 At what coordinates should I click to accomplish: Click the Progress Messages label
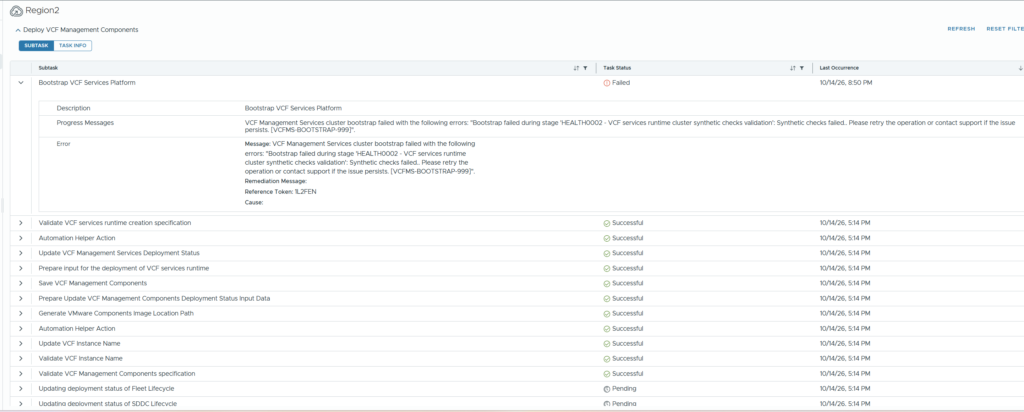[x=85, y=123]
